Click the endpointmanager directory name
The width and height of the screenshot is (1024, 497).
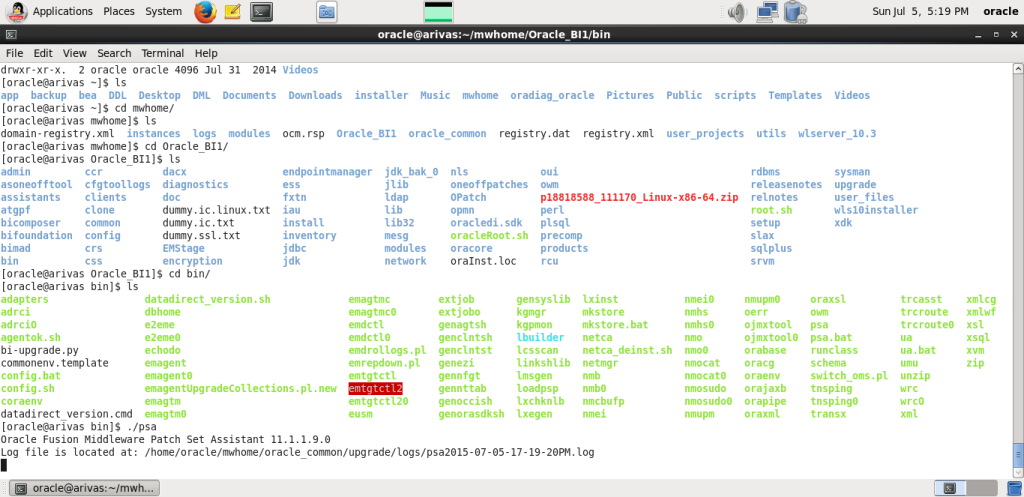click(327, 172)
